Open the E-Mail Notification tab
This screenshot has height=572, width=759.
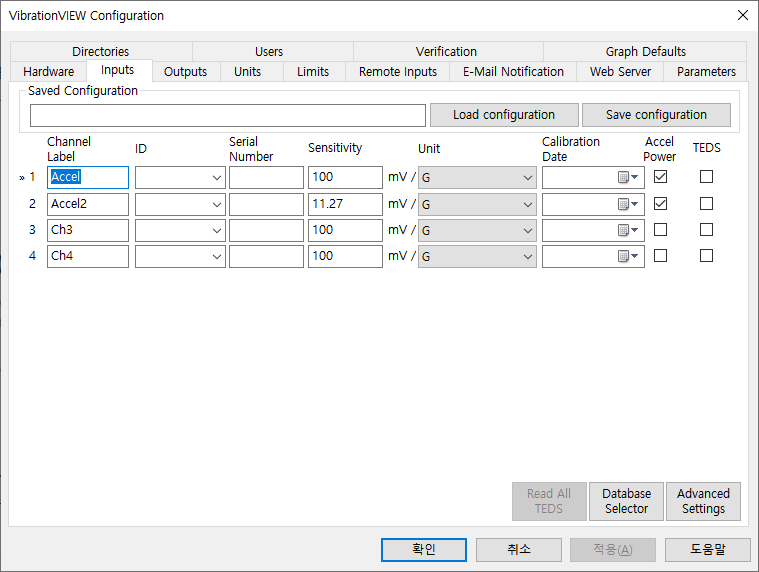(513, 72)
